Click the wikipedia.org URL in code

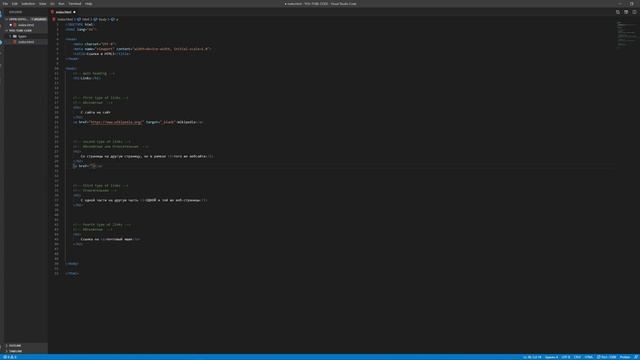coord(116,122)
